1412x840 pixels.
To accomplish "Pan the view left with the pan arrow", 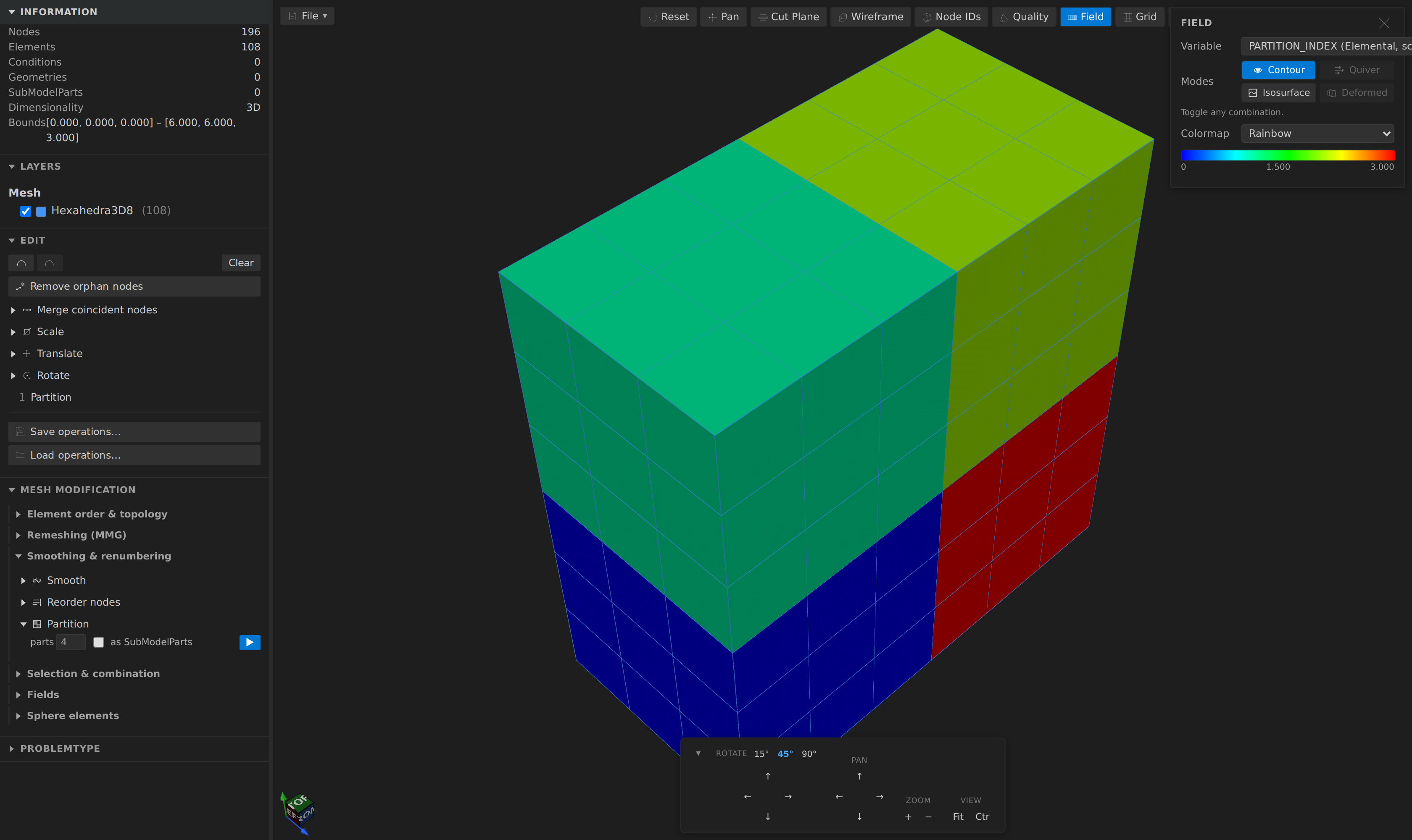I will (839, 796).
